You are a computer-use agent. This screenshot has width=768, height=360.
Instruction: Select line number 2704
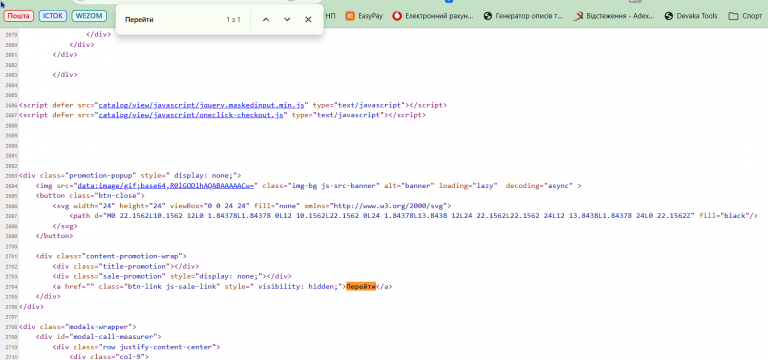[x=10, y=287]
